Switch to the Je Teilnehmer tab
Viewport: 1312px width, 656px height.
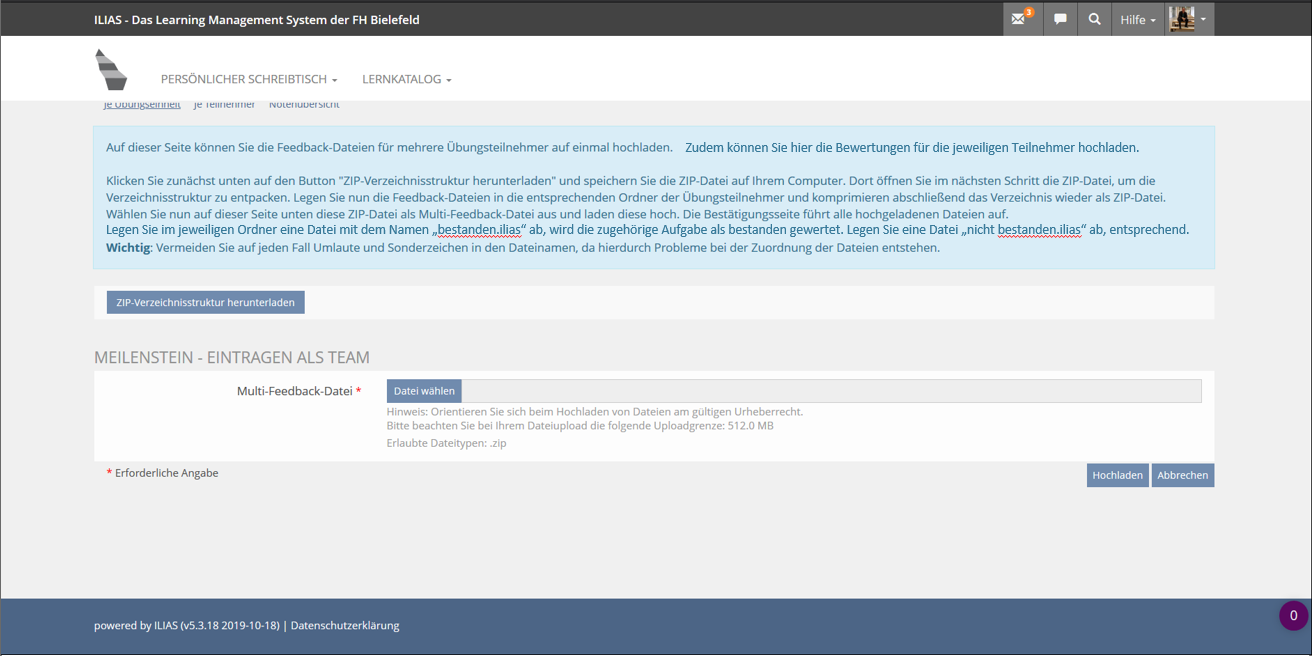pyautogui.click(x=224, y=104)
